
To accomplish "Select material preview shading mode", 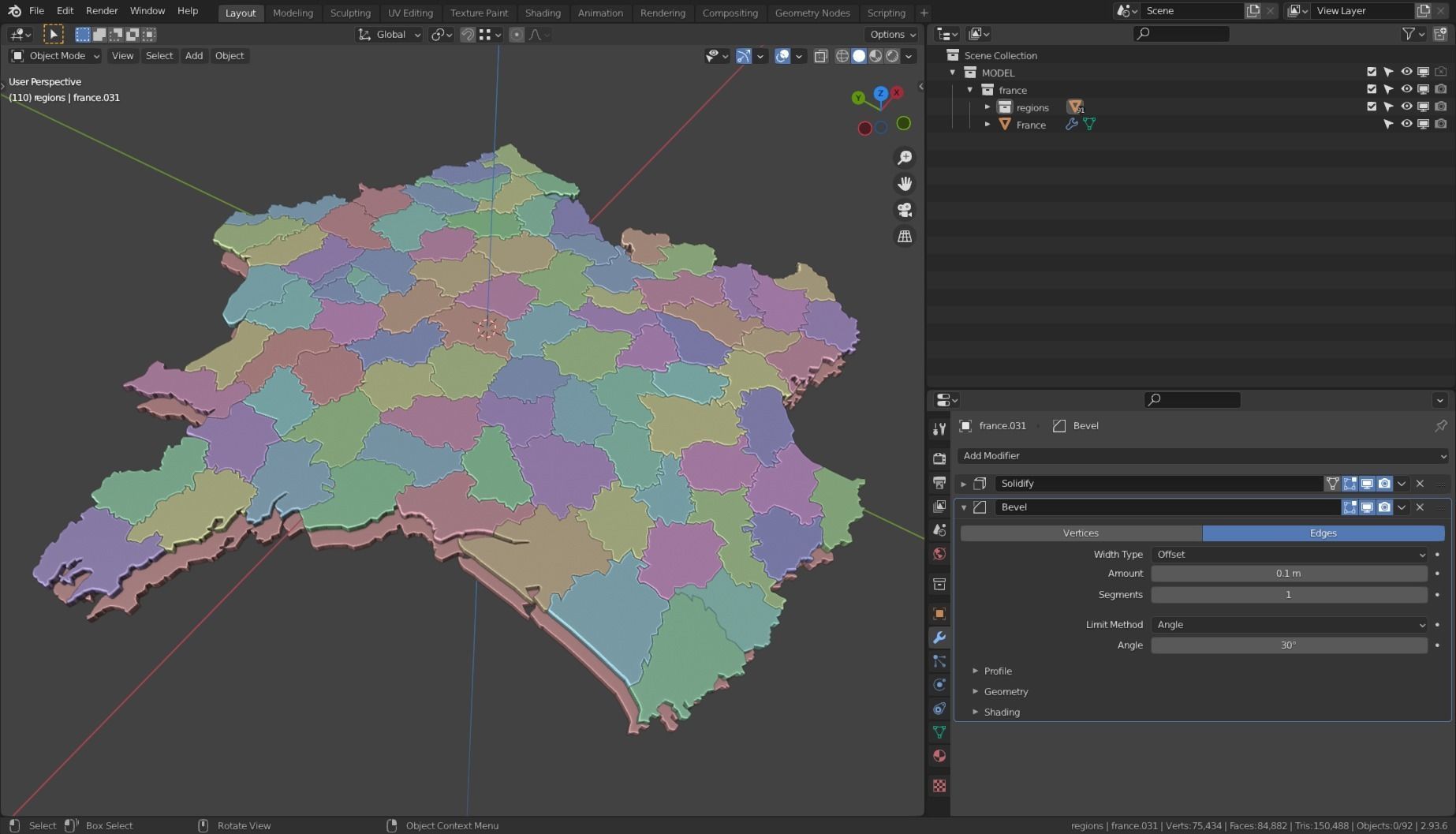I will coord(875,56).
